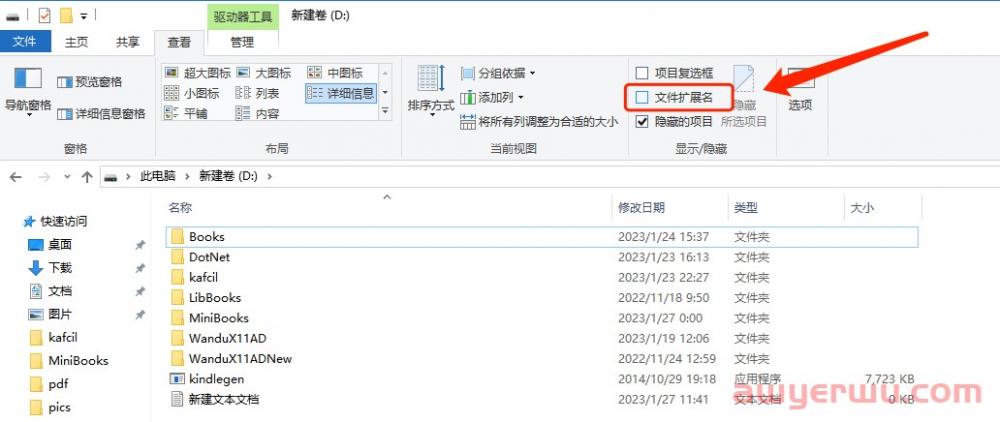Select 中图标 medium icons layout
The image size is (1000, 422).
coord(335,73)
